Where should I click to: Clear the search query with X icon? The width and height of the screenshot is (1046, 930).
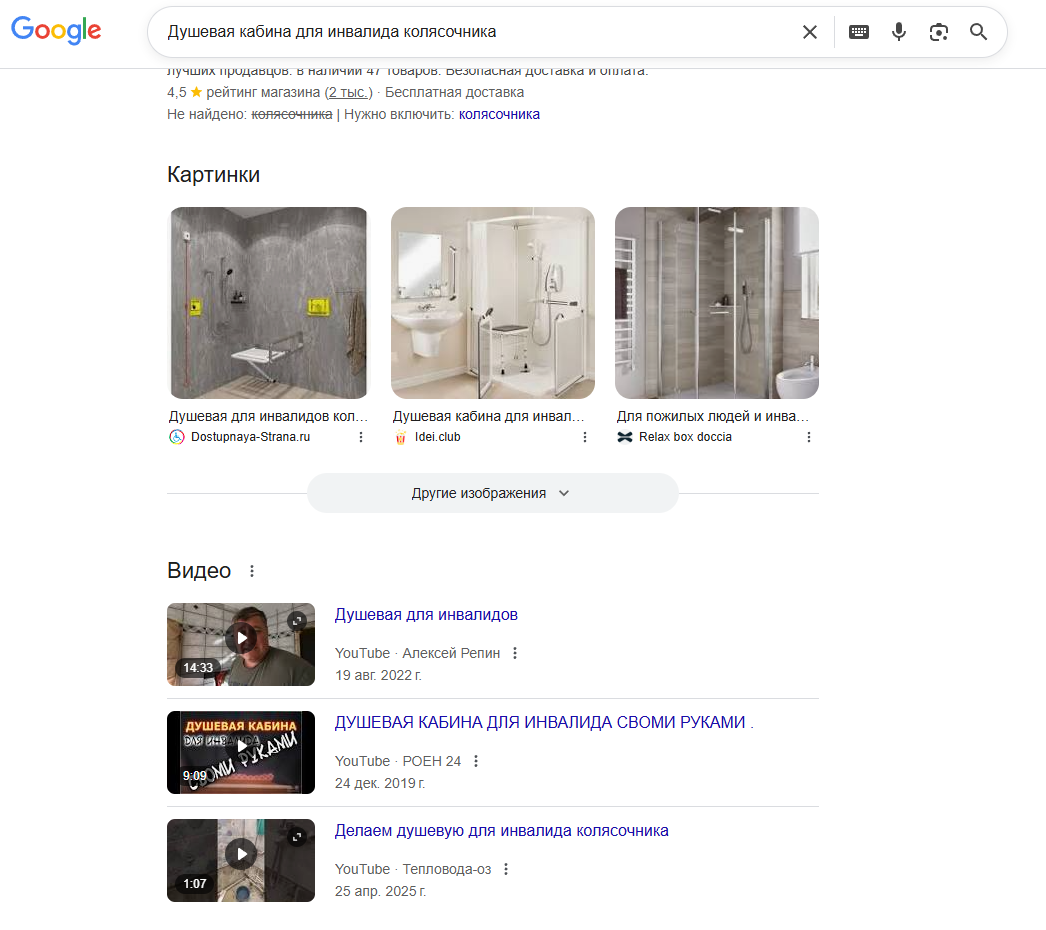pyautogui.click(x=810, y=32)
